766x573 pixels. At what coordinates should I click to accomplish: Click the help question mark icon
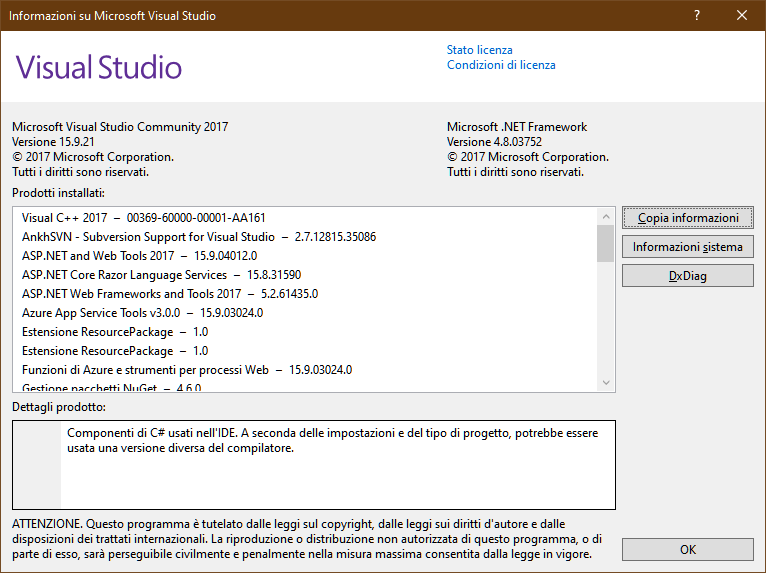[697, 15]
